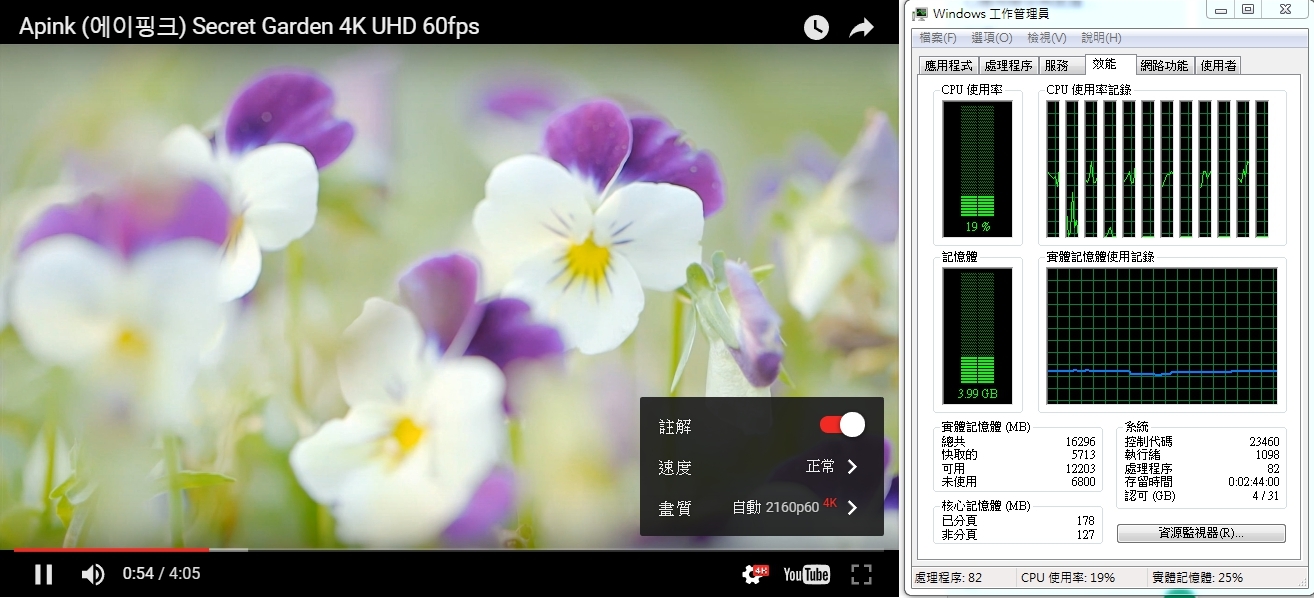
Task: Open the 檔案(F) menu in Task Manager
Action: click(x=938, y=38)
